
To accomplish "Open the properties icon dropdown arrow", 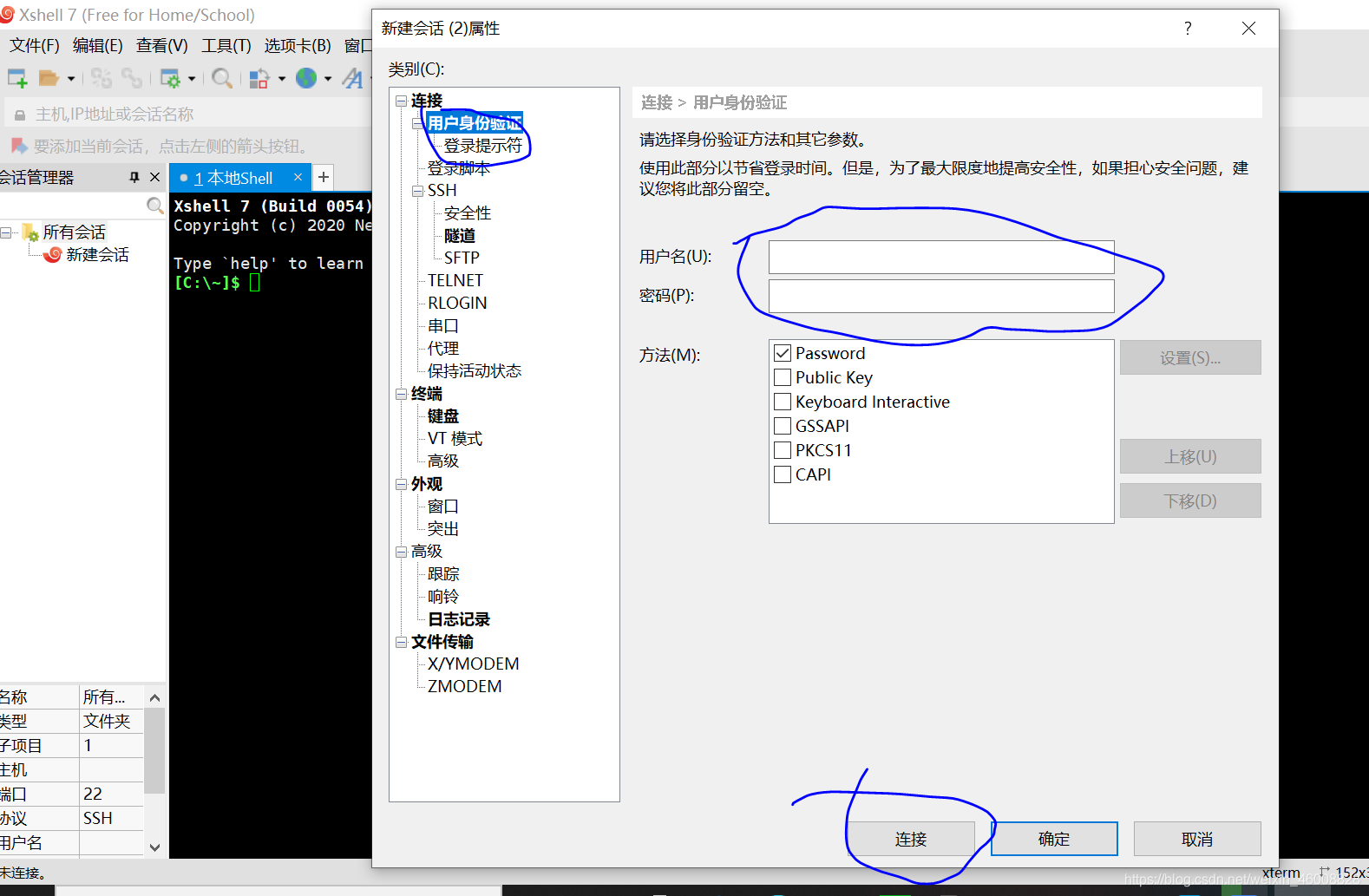I will [192, 79].
